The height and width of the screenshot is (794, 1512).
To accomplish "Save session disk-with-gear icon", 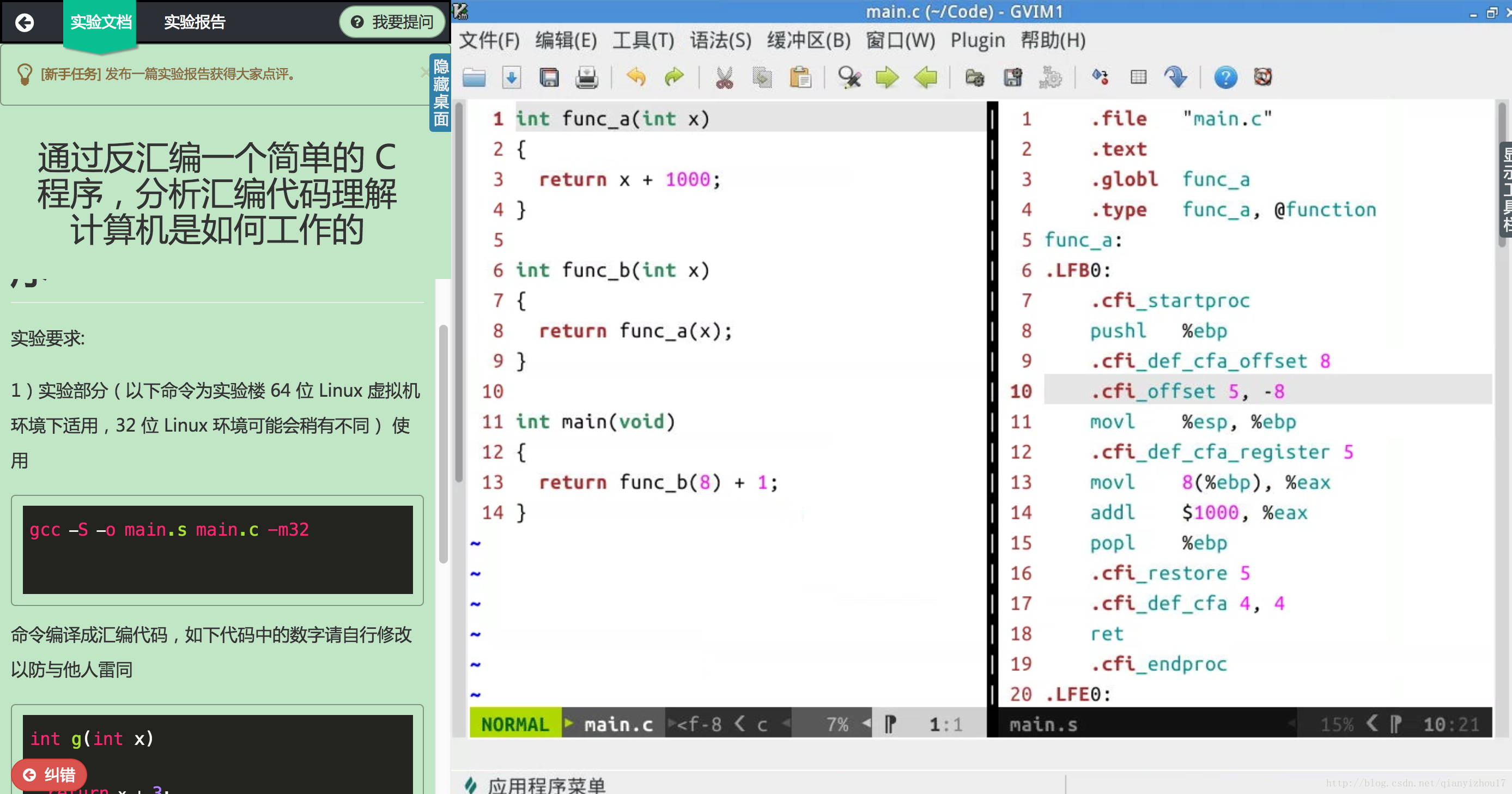I will coord(1012,77).
